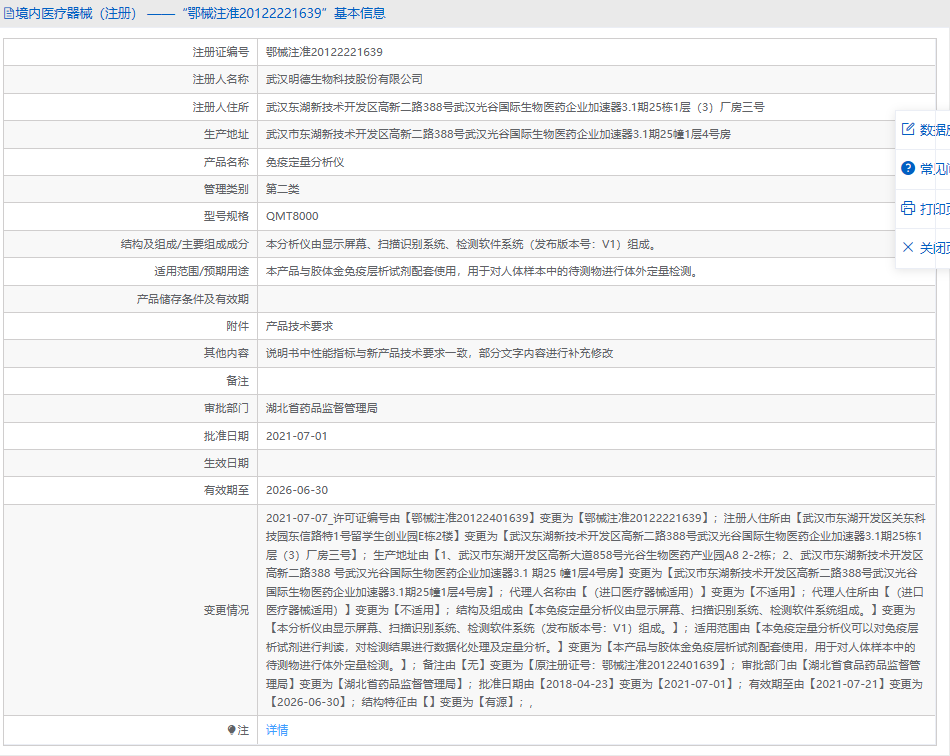Click the 管理类别 field label
The height and width of the screenshot is (756, 950).
(x=226, y=189)
